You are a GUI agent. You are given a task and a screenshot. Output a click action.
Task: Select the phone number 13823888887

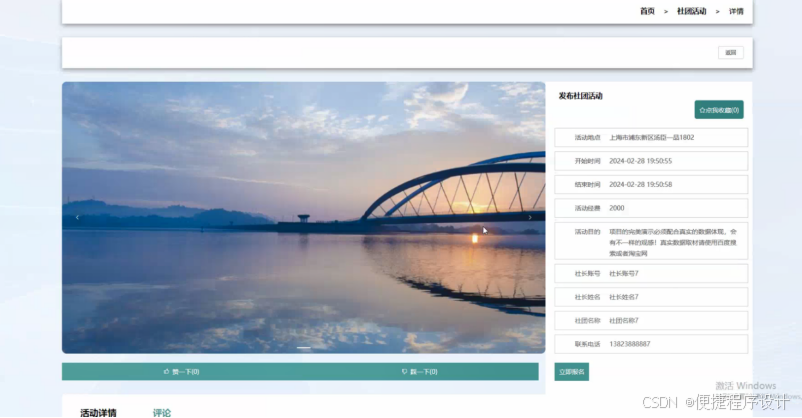[630, 344]
